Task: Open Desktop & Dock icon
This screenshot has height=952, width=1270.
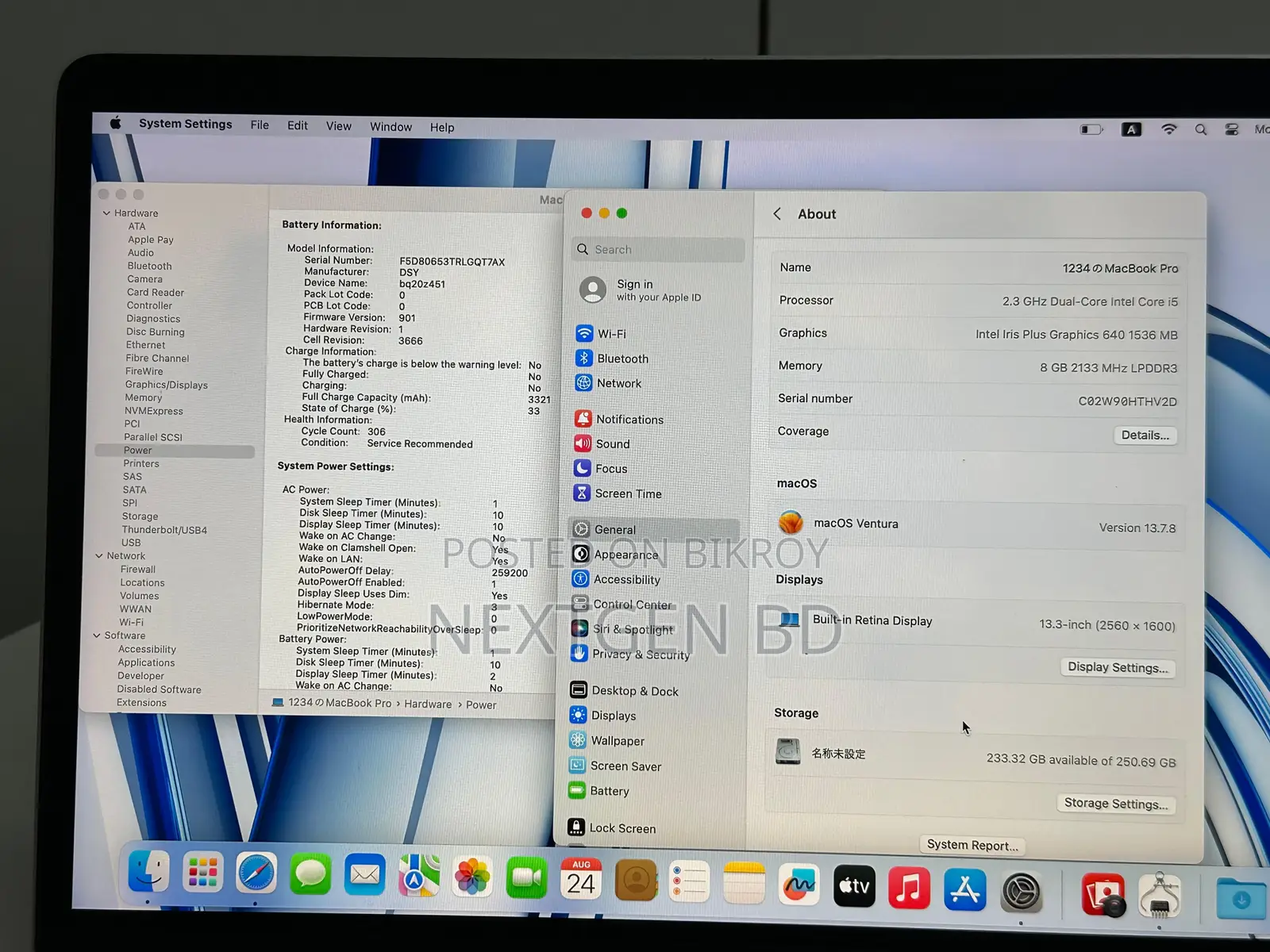Action: tap(579, 690)
